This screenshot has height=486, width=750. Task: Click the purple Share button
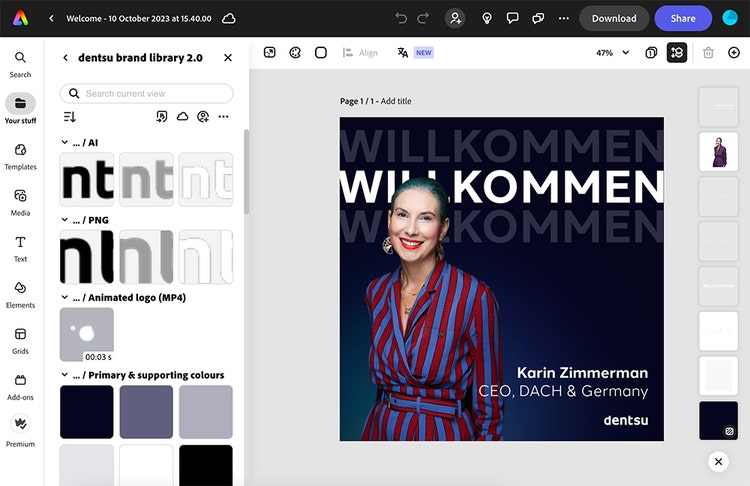click(x=683, y=18)
